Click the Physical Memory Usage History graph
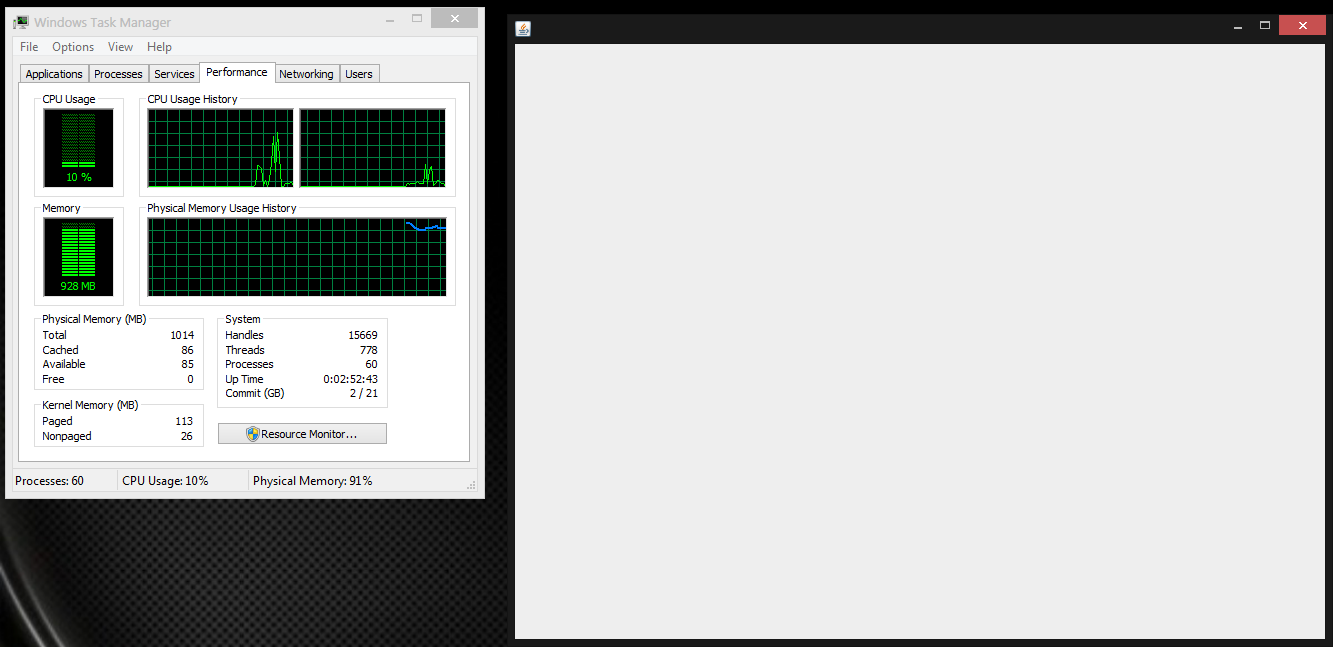This screenshot has height=647, width=1333. pos(297,257)
